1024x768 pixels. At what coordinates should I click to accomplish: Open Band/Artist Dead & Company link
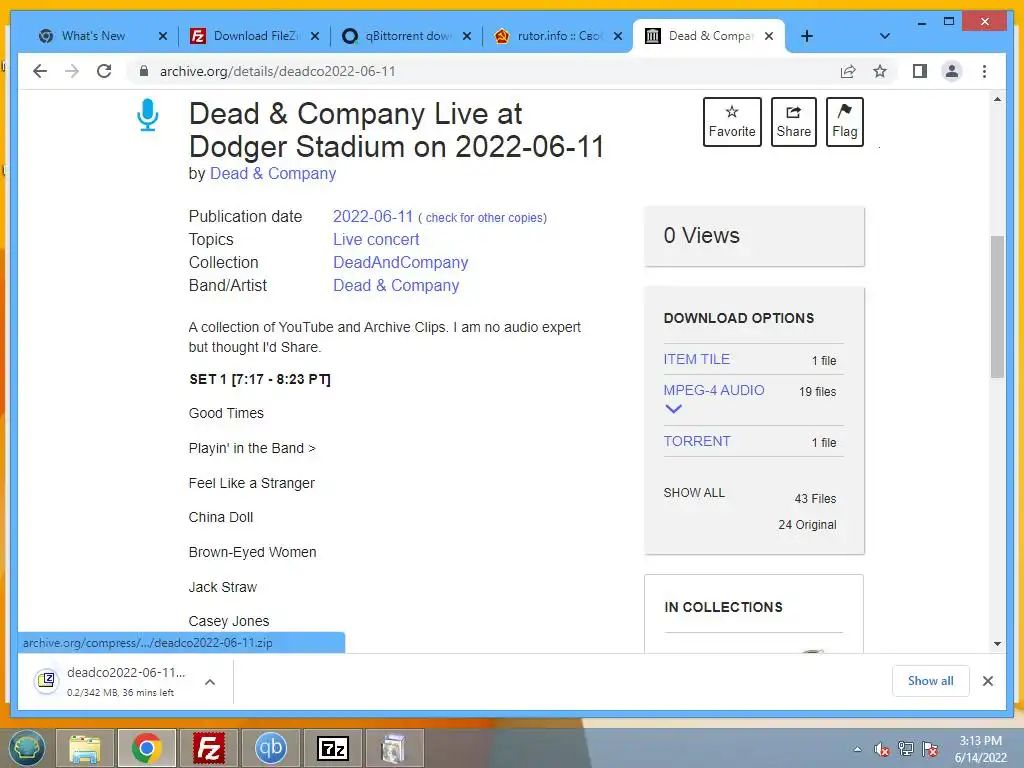(x=396, y=285)
